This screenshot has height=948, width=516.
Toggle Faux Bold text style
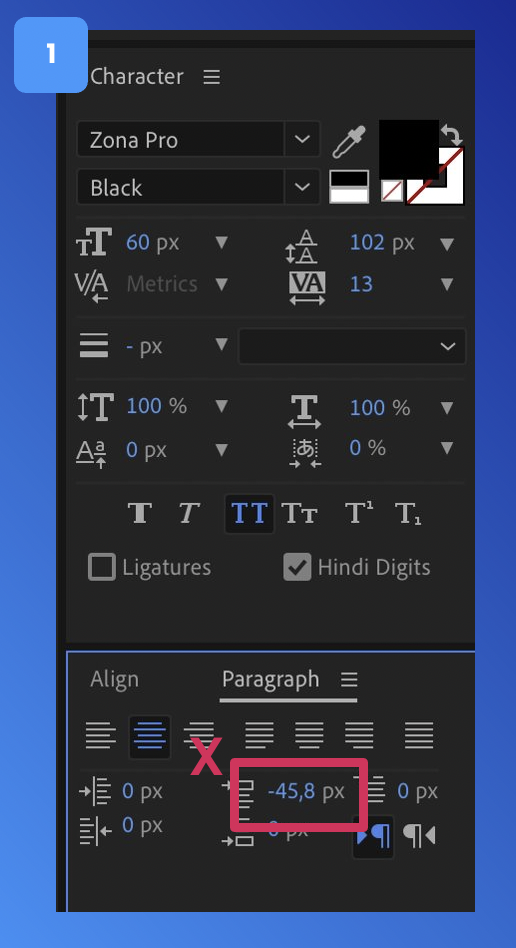140,513
